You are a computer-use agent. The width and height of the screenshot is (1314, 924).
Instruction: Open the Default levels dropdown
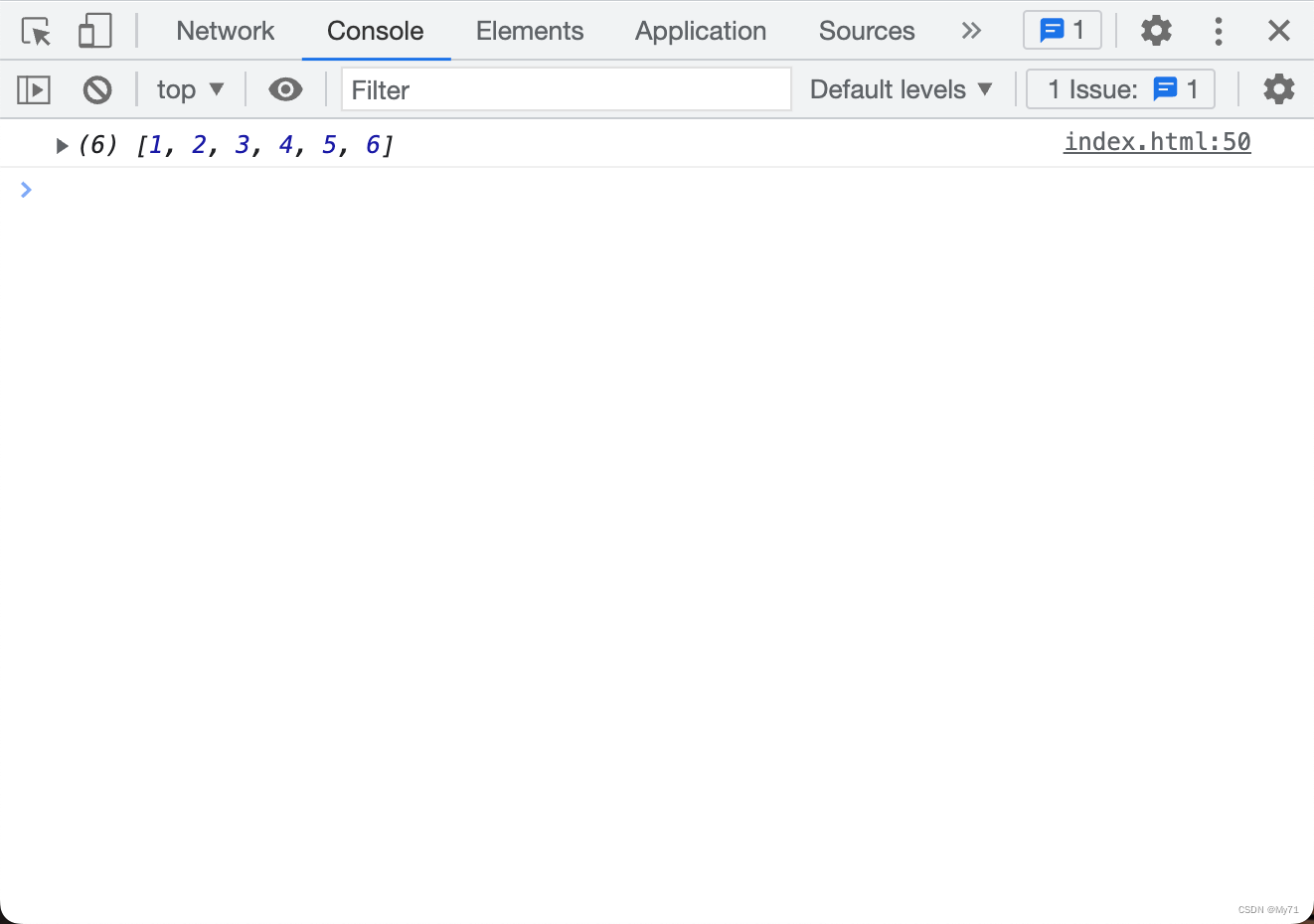point(901,89)
